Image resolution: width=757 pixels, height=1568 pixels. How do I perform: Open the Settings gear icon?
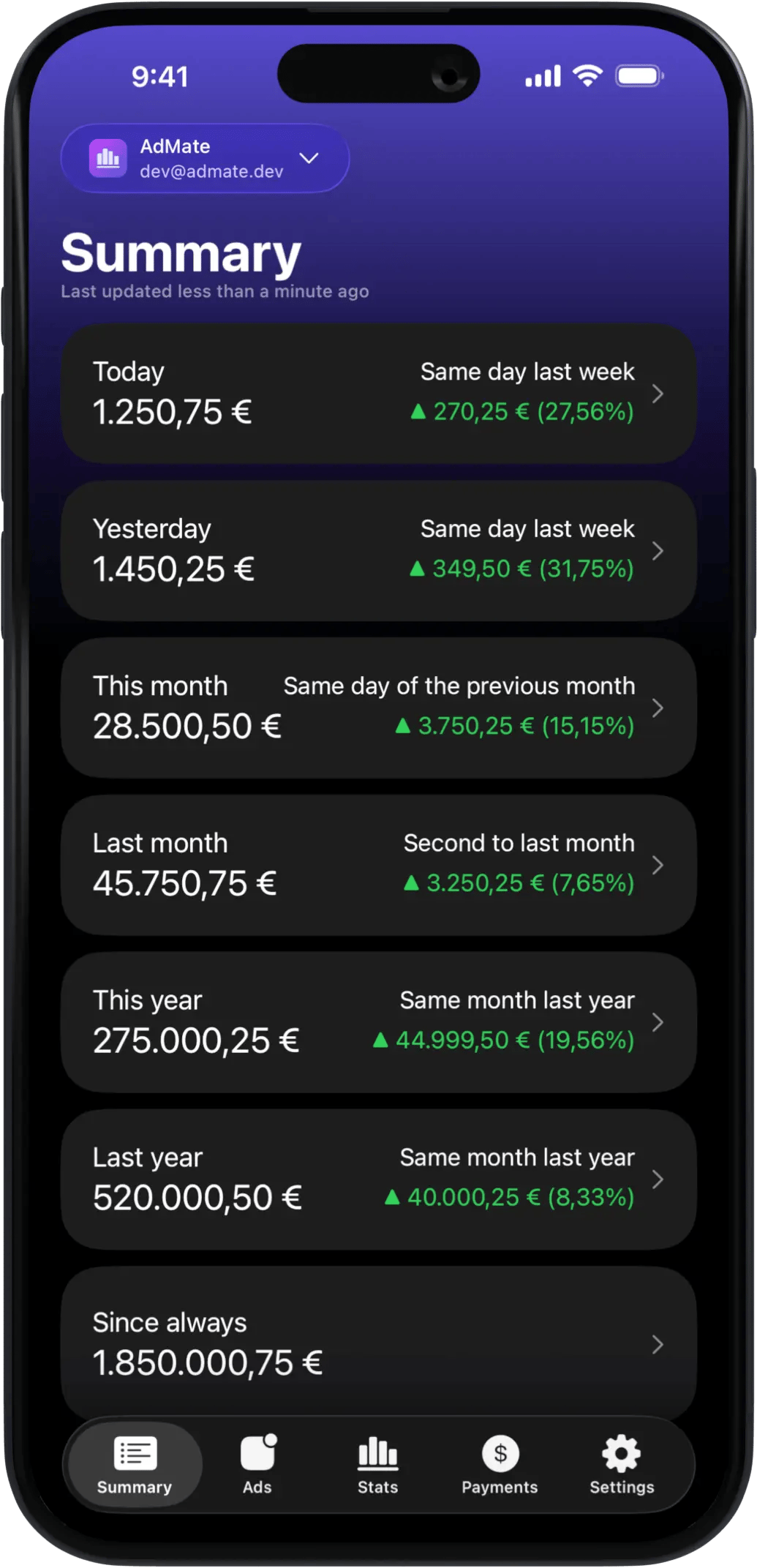(622, 1453)
